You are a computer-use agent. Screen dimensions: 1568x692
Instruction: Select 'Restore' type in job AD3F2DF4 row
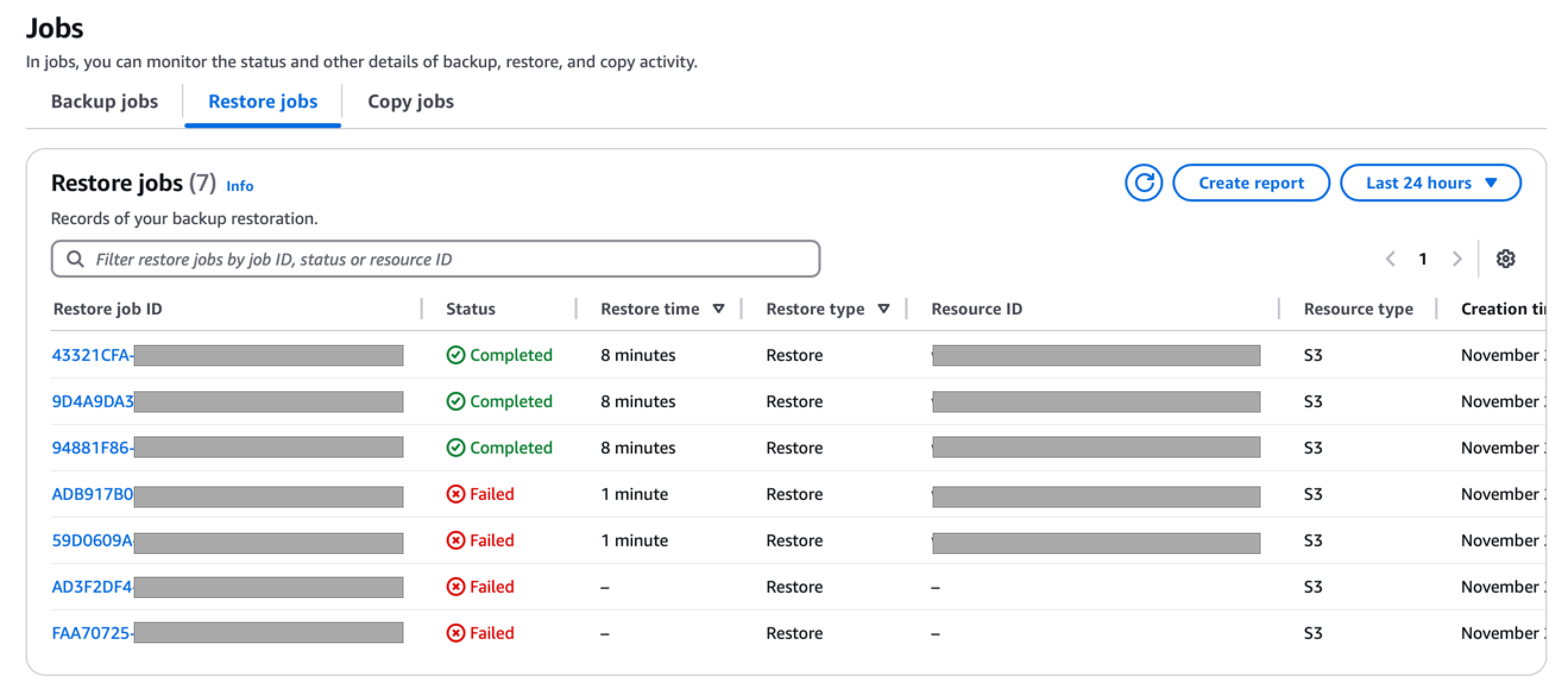tap(794, 586)
